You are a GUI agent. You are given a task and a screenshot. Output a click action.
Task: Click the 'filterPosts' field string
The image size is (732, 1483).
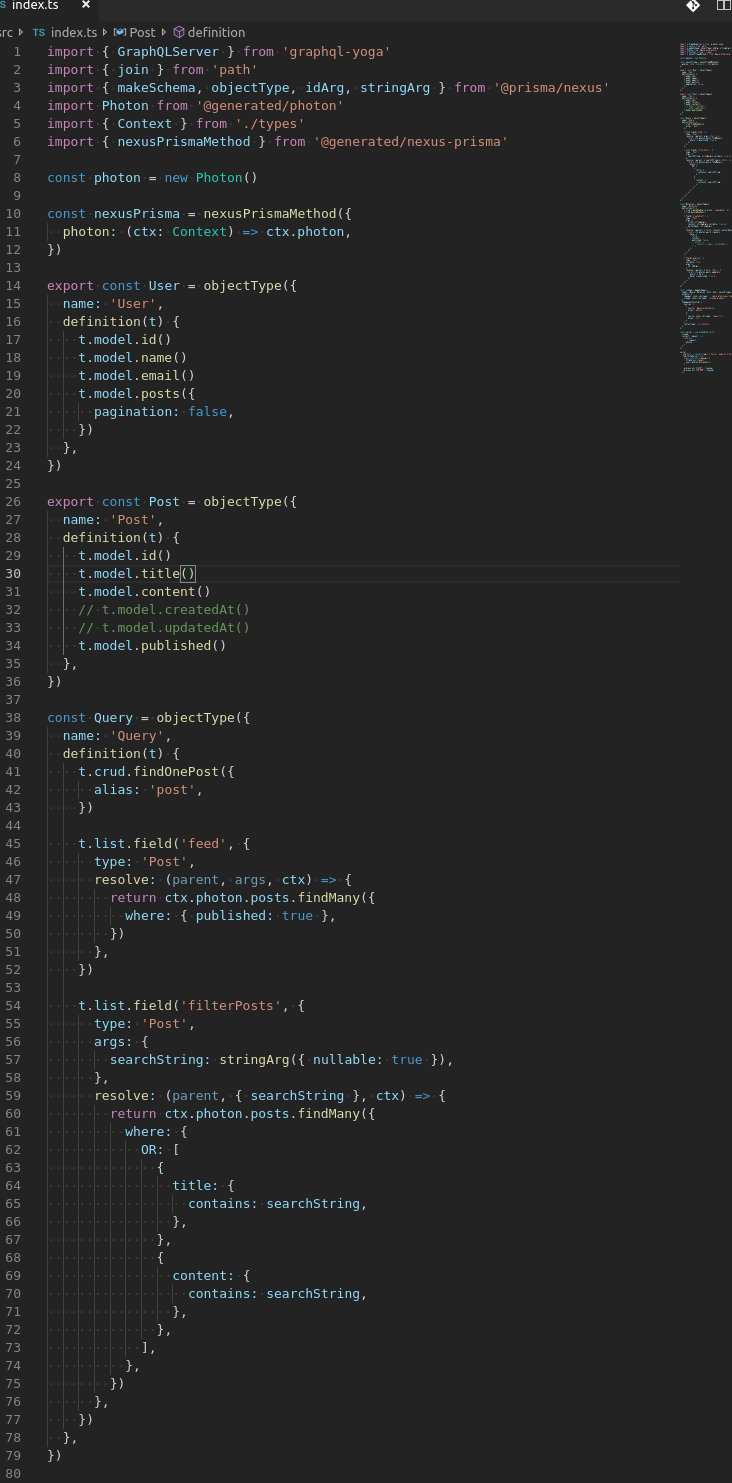[x=231, y=1006]
